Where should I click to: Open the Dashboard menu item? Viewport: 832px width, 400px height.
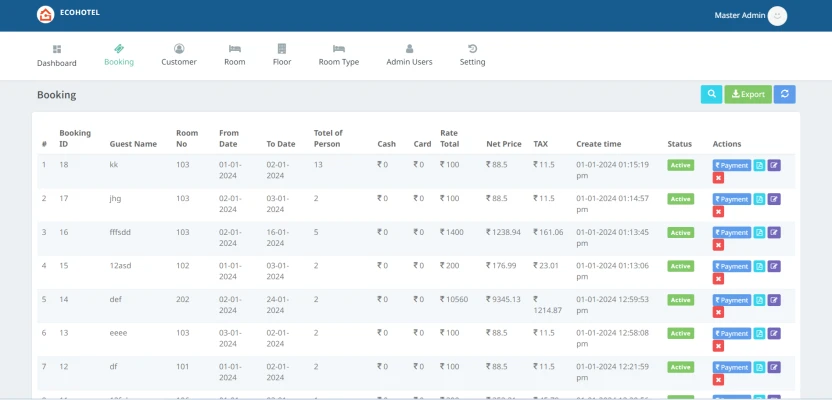[57, 55]
